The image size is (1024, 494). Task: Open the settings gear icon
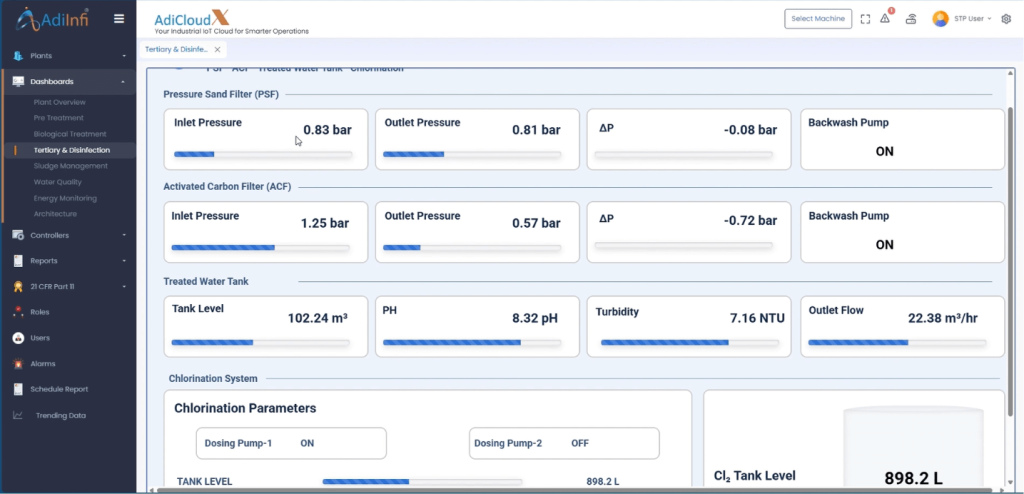1006,19
